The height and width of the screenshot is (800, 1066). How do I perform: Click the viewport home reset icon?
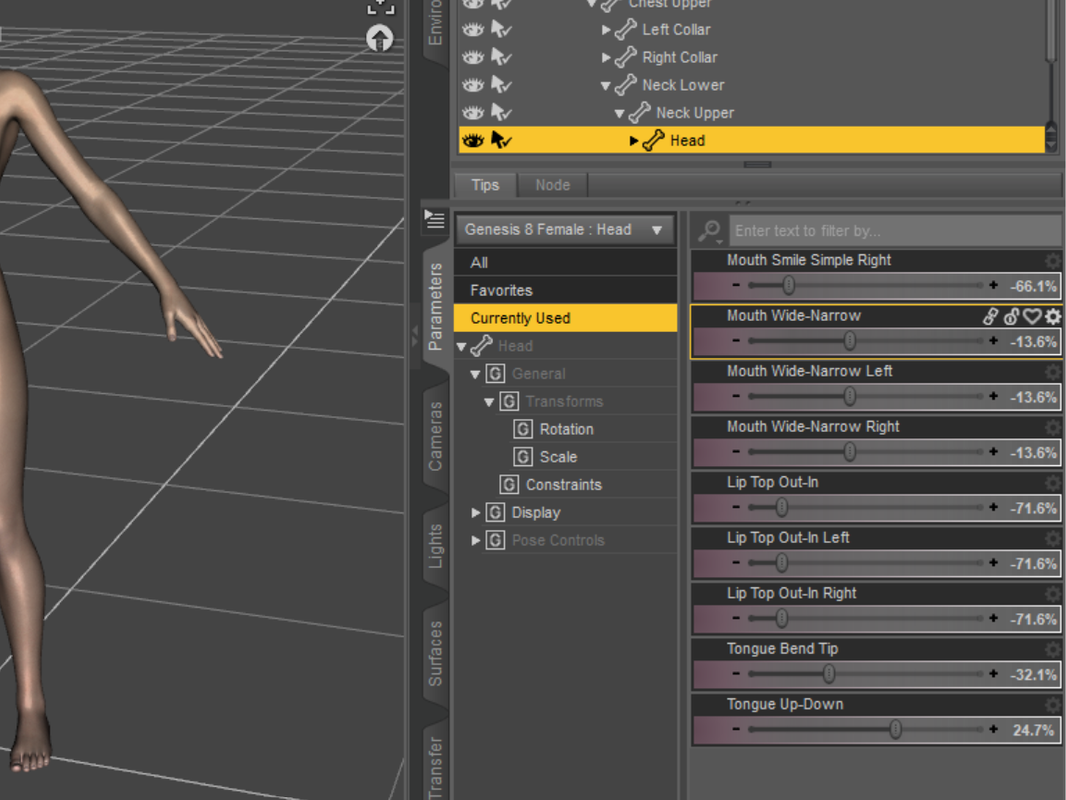pyautogui.click(x=380, y=38)
